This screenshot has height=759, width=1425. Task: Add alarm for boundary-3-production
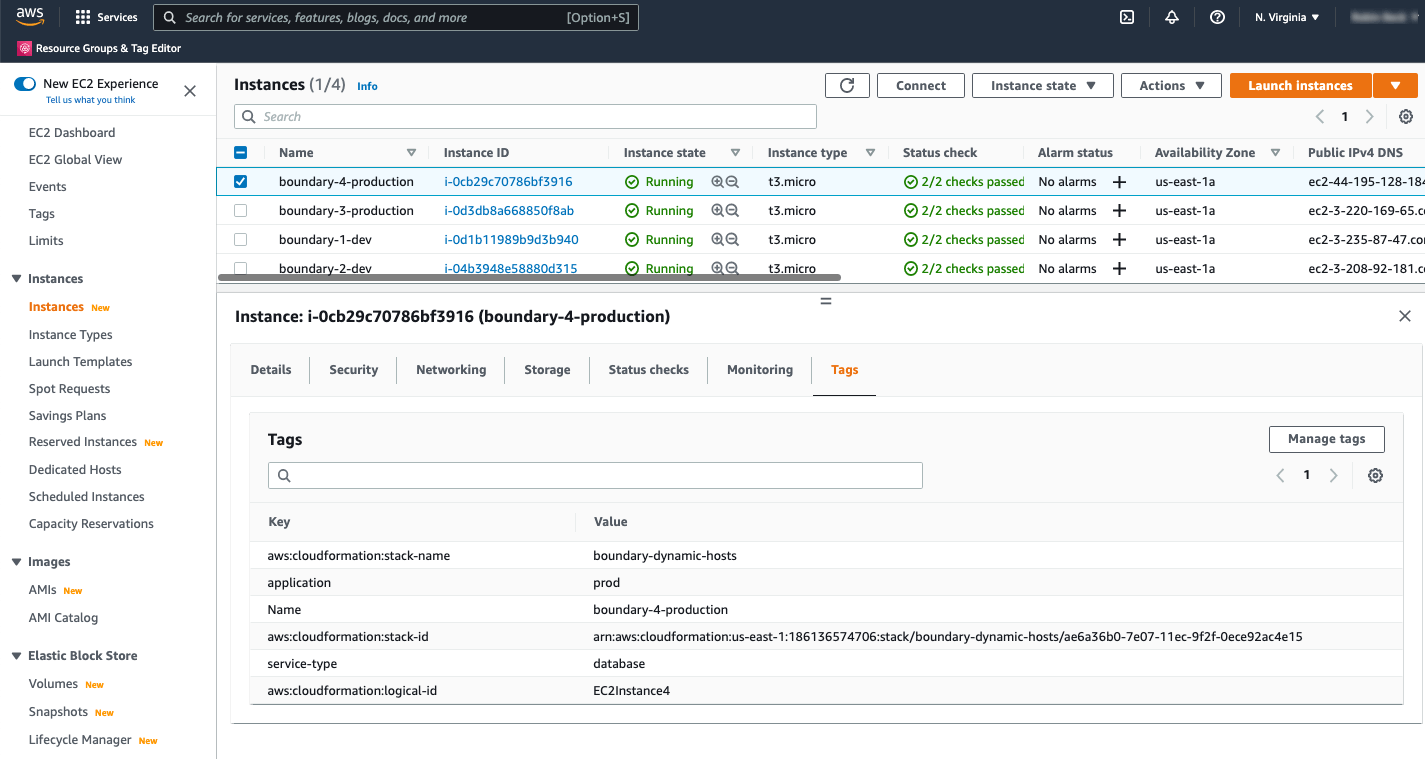[1119, 211]
